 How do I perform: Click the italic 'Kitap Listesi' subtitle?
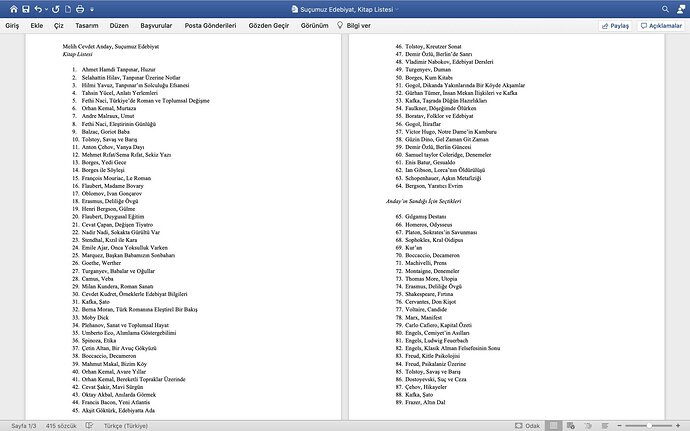77,54
